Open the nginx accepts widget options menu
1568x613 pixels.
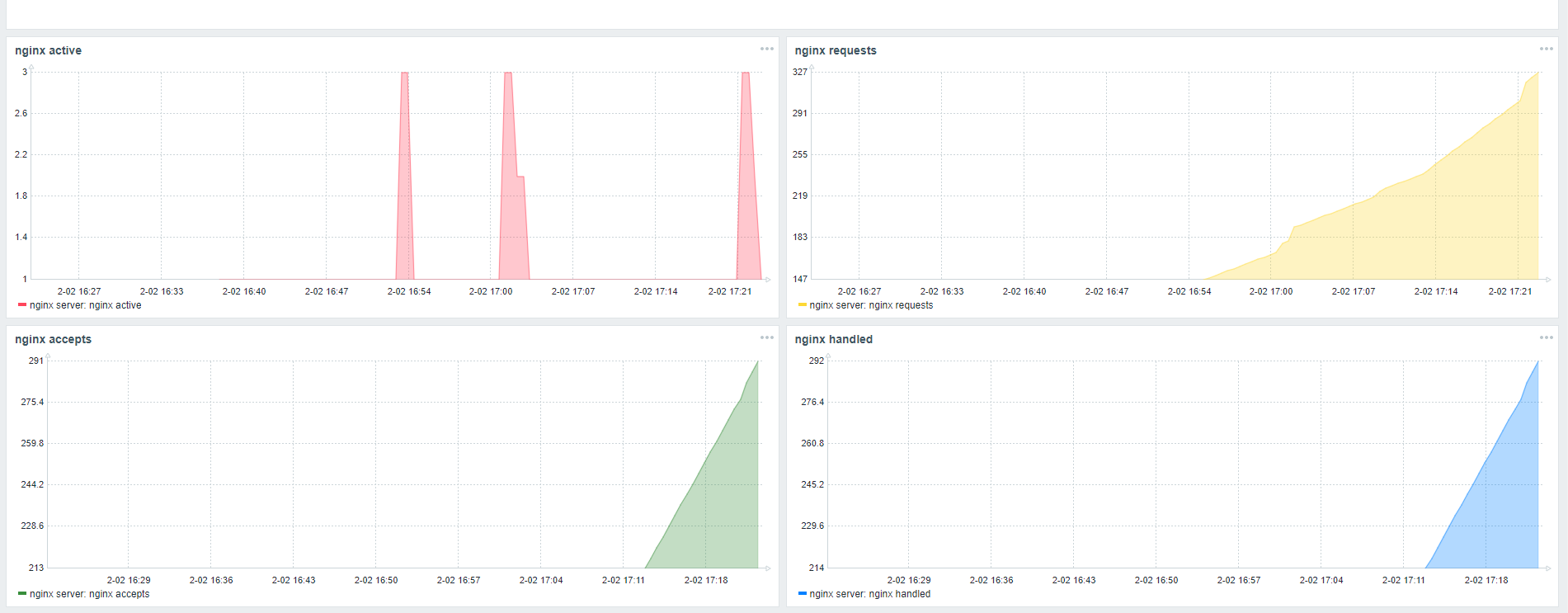(x=767, y=337)
